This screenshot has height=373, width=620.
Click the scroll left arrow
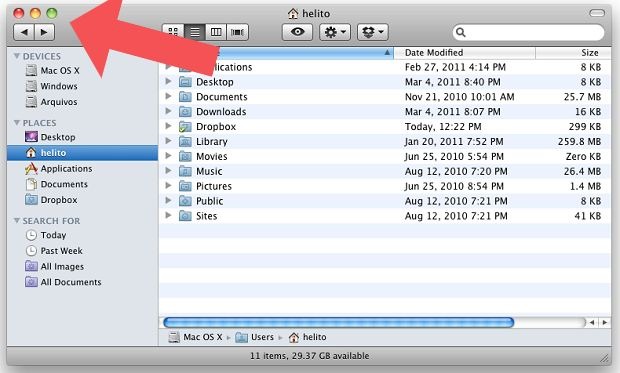tap(592, 323)
